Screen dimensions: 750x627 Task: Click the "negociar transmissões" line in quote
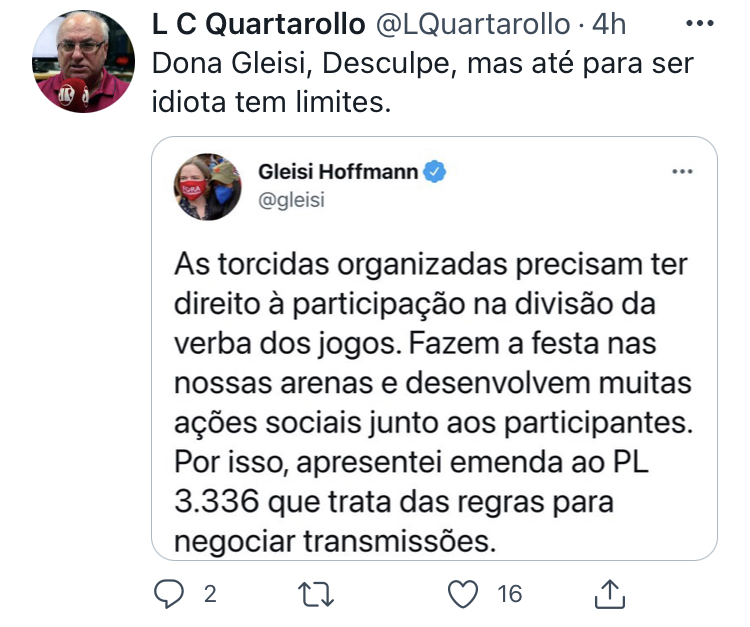click(x=334, y=541)
